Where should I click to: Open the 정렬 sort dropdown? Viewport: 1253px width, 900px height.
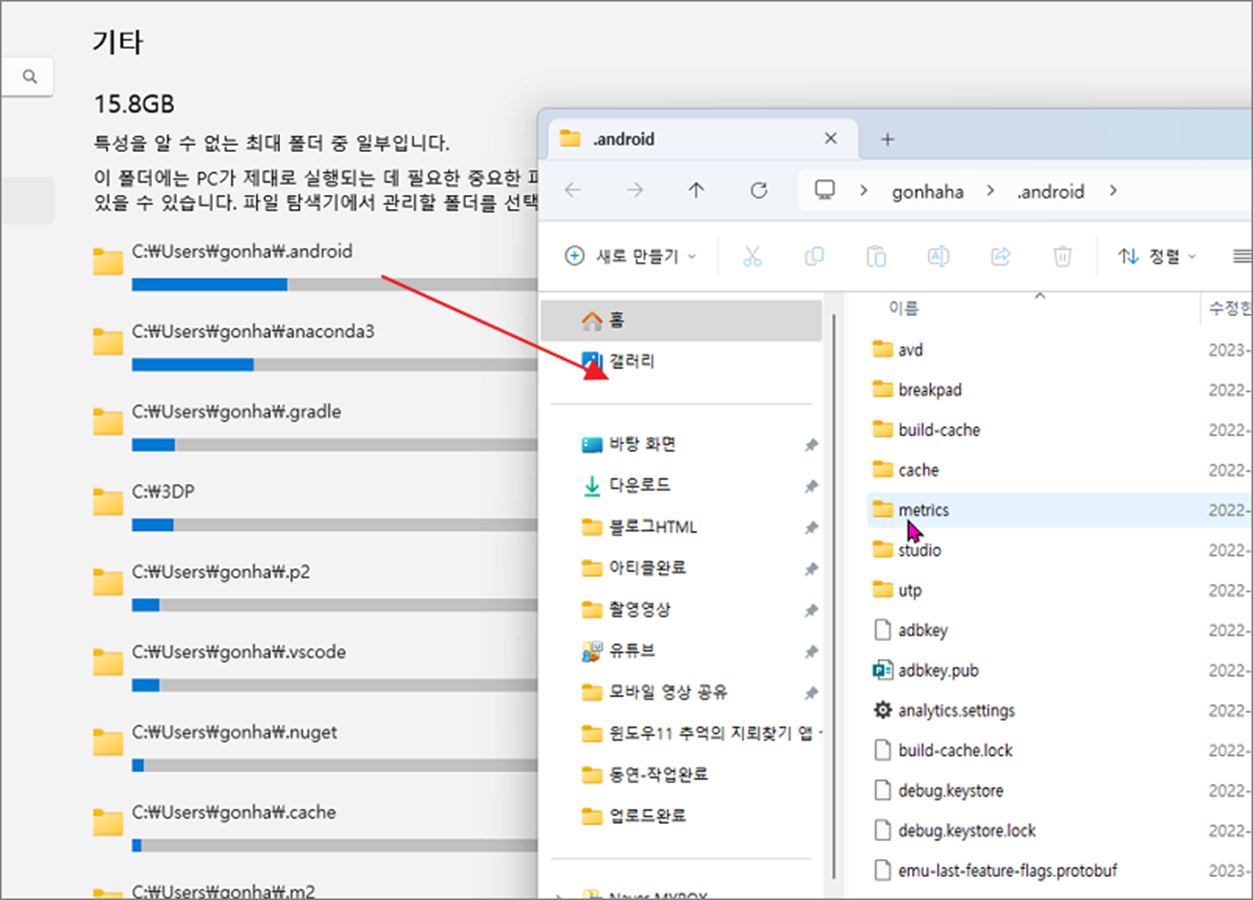(1158, 257)
